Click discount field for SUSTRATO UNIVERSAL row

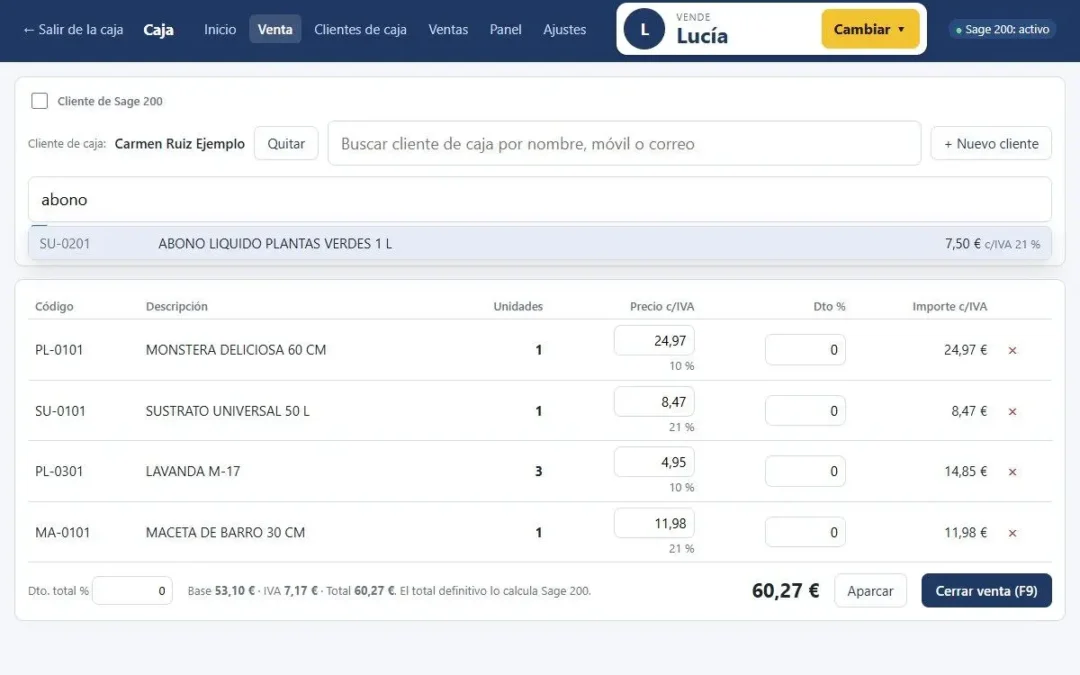click(805, 411)
